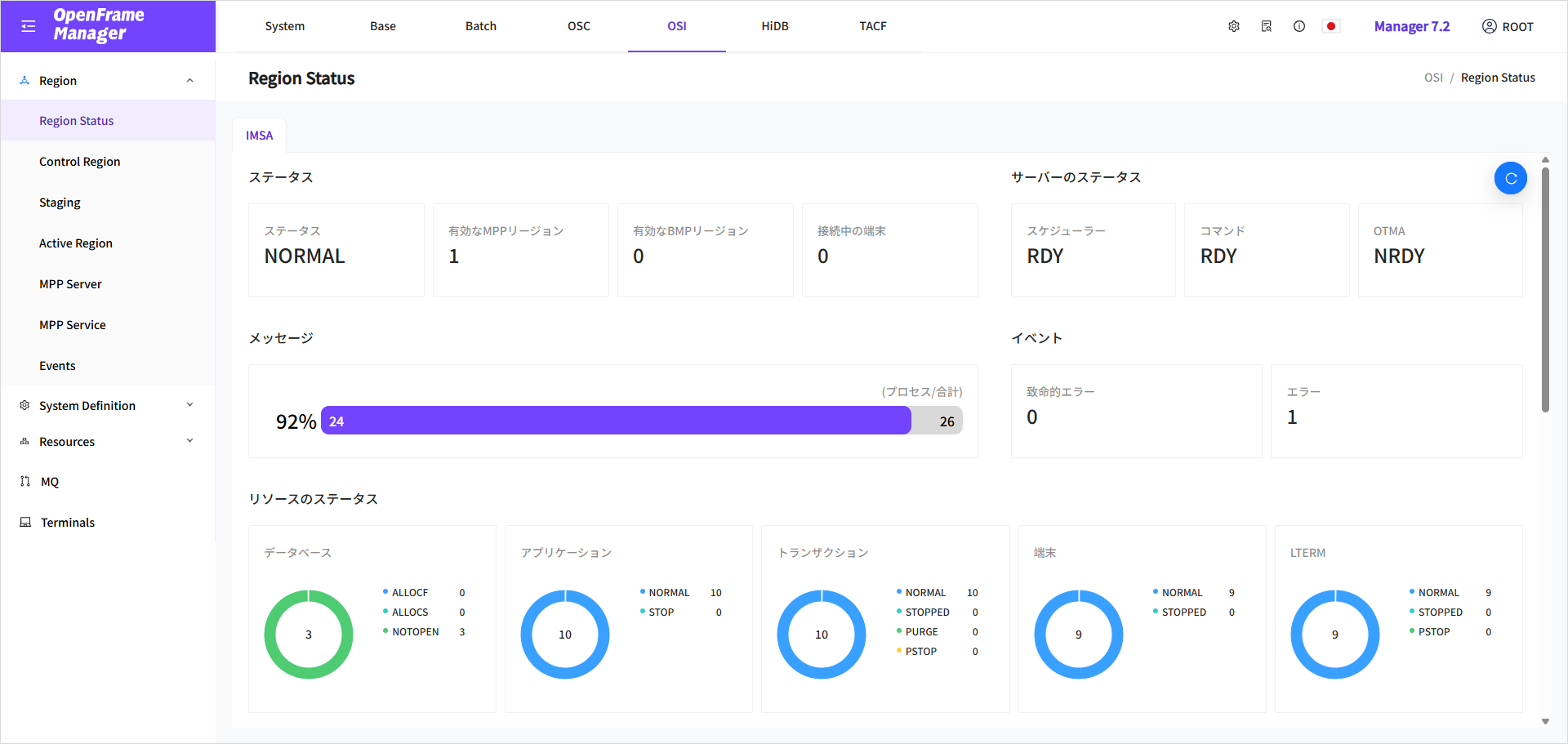Collapse the Region section in the sidebar

[x=189, y=80]
